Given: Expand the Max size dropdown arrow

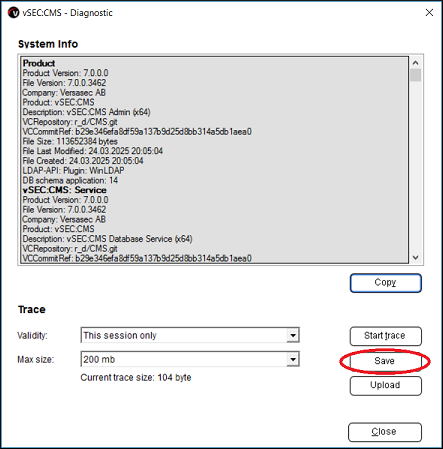Looking at the screenshot, I should [293, 359].
